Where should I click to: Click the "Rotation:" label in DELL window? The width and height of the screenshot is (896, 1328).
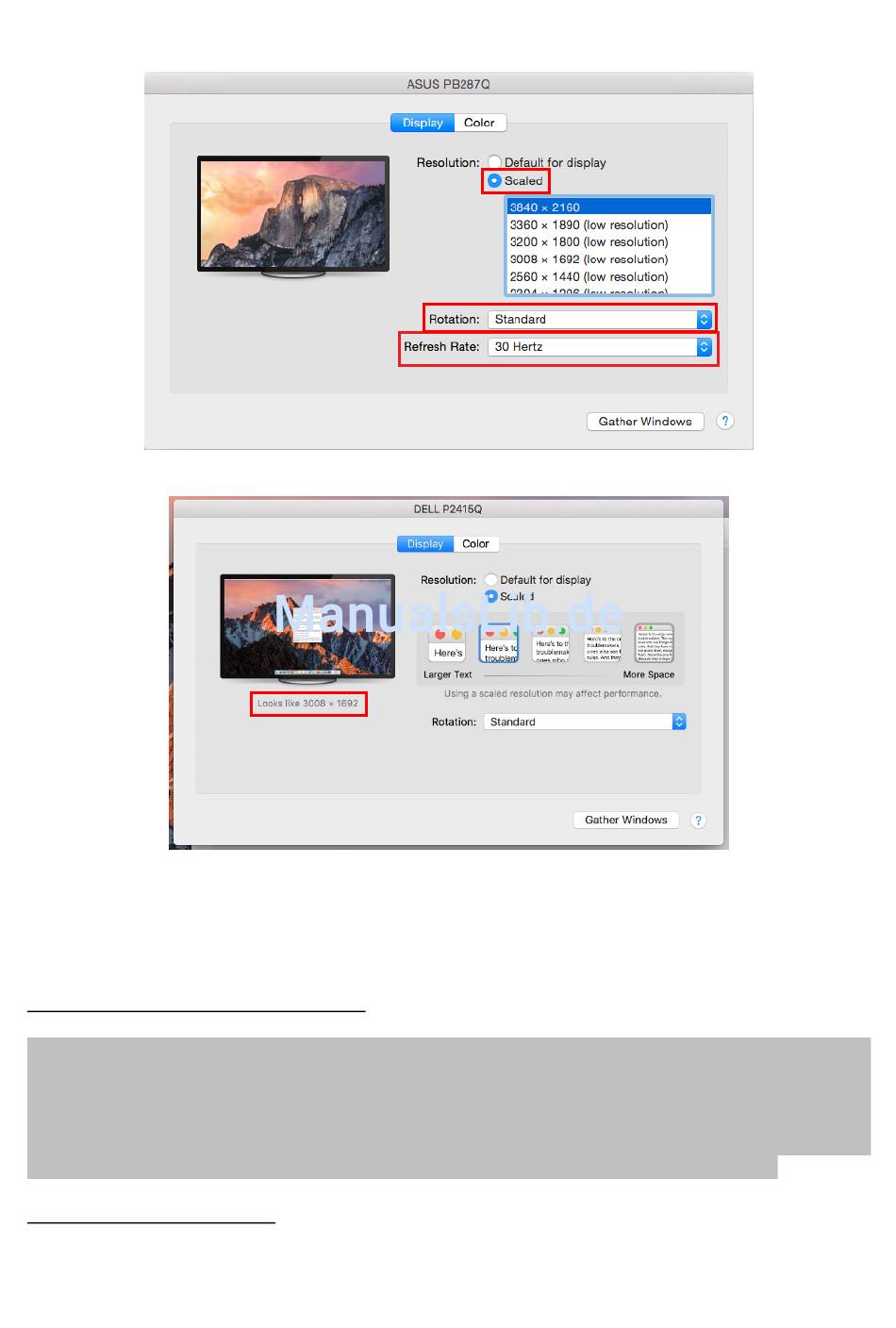(x=454, y=722)
